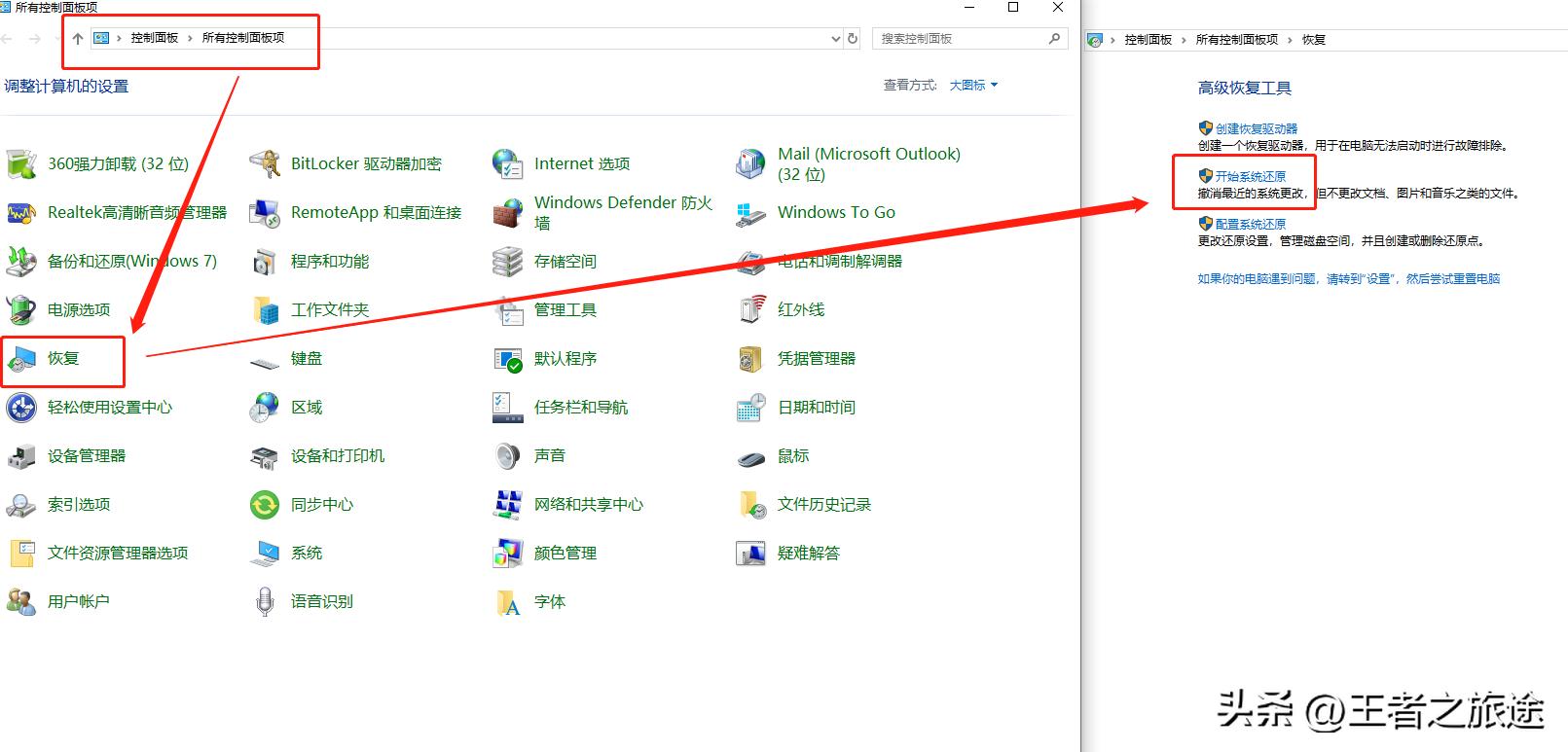The width and height of the screenshot is (1568, 752).
Task: Open Realtek高清晰音频管理器 icon
Action: (21, 212)
